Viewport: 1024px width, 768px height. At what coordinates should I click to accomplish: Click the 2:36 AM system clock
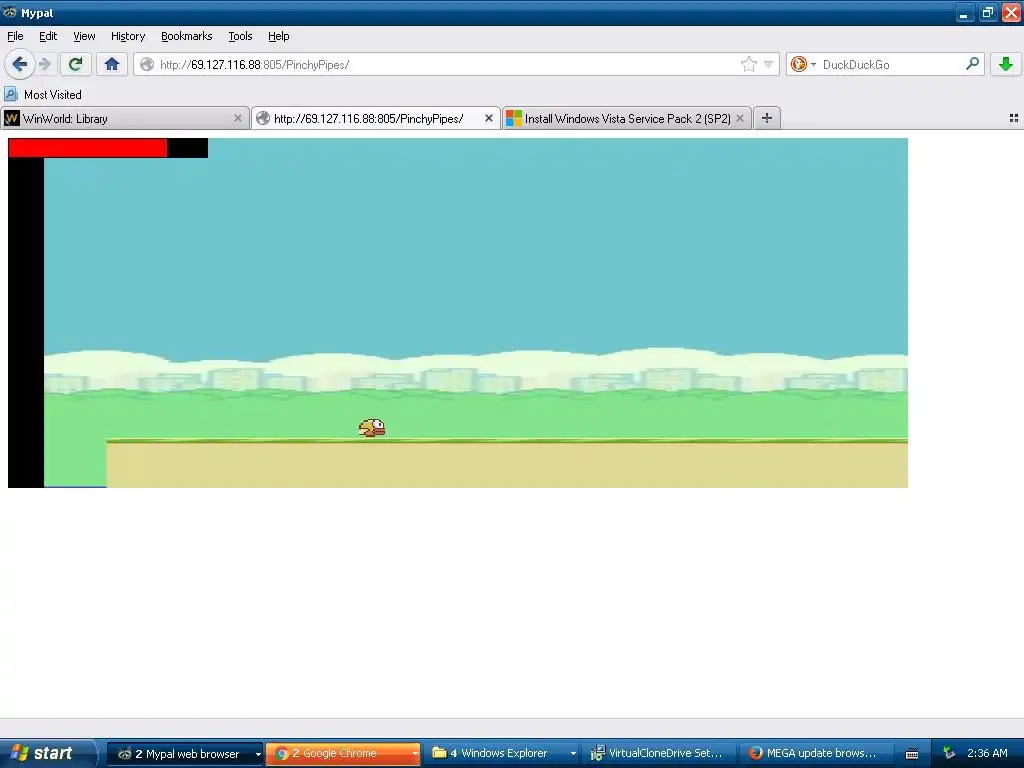987,753
